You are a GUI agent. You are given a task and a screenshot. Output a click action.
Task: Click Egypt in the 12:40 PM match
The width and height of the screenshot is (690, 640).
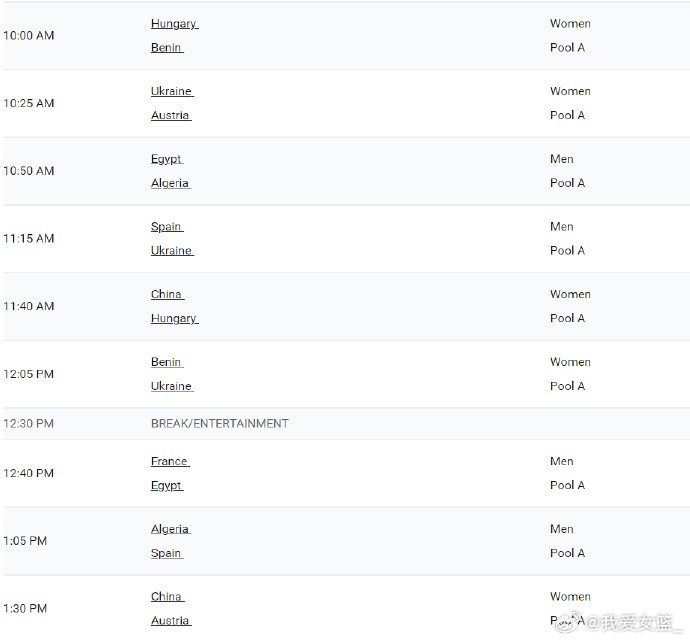click(166, 486)
